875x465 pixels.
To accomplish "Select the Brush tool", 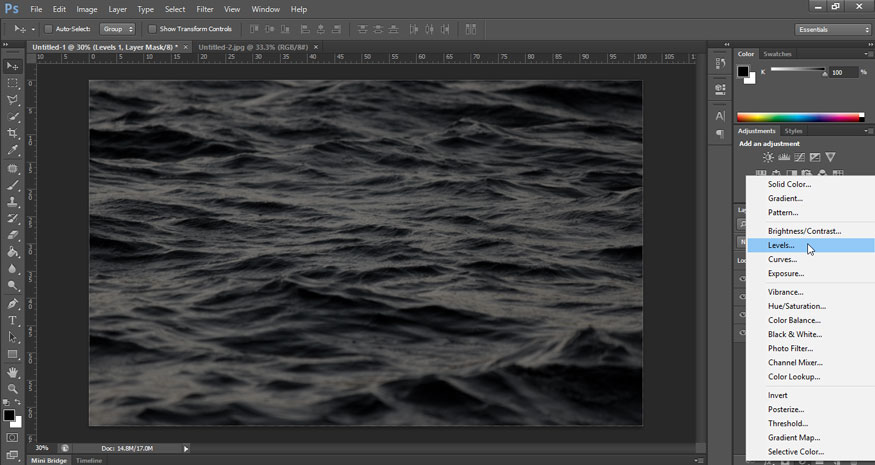I will (x=12, y=185).
